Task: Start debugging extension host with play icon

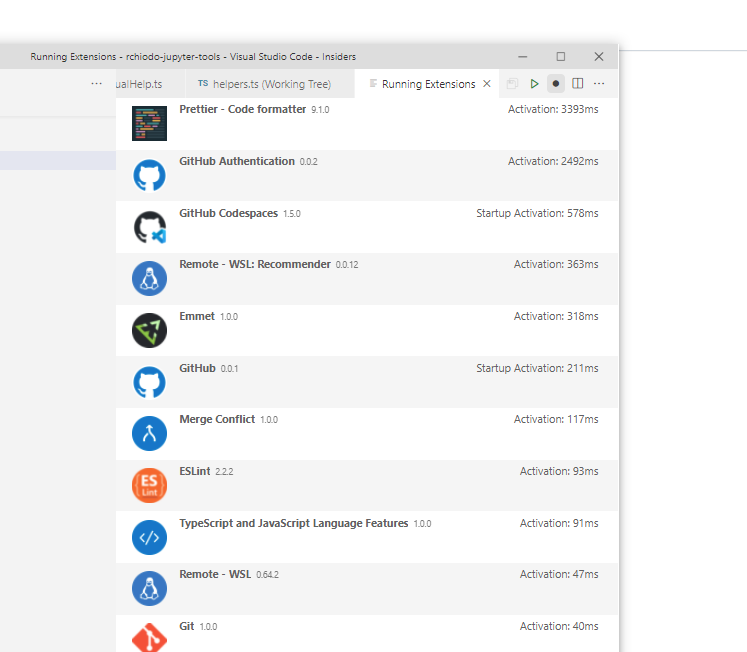Action: click(534, 84)
